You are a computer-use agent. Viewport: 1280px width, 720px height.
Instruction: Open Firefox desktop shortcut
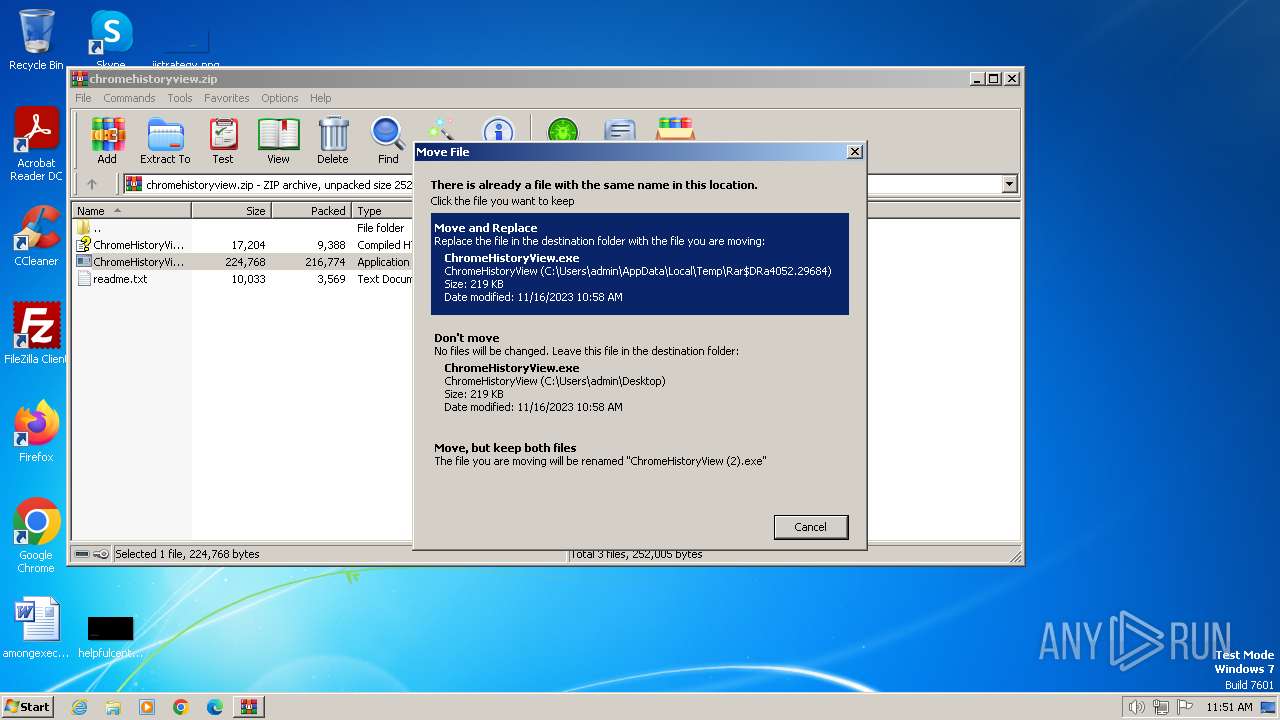tap(36, 432)
